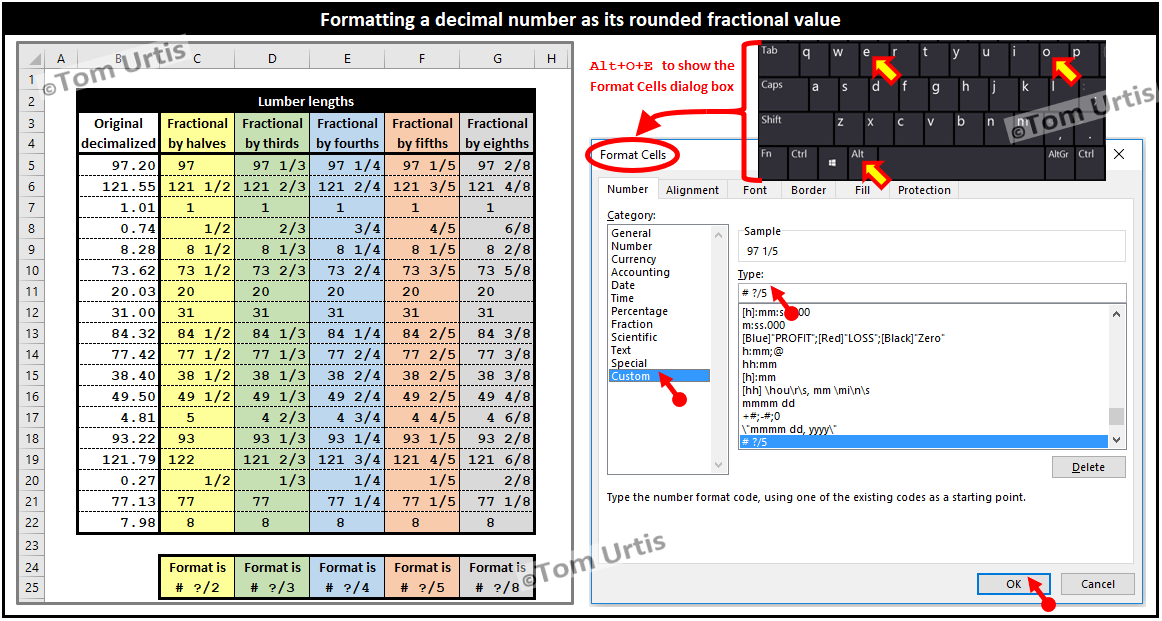Choose General in the Category list
The image size is (1162, 621).
(x=631, y=233)
